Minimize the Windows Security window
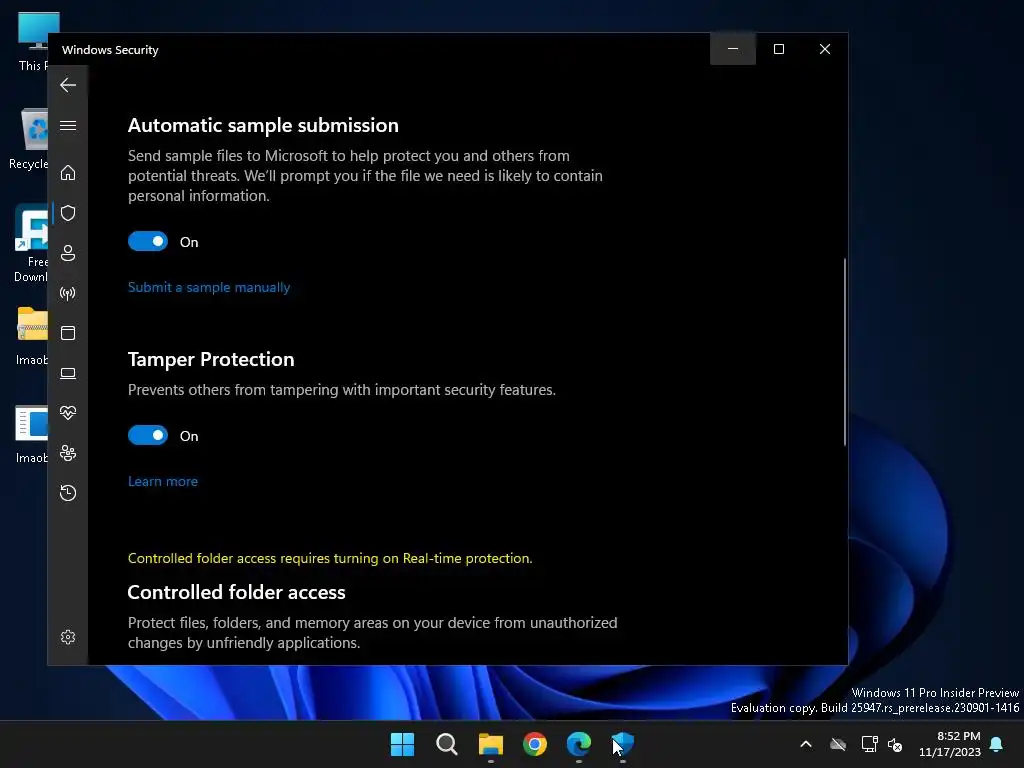This screenshot has width=1024, height=768. [733, 49]
